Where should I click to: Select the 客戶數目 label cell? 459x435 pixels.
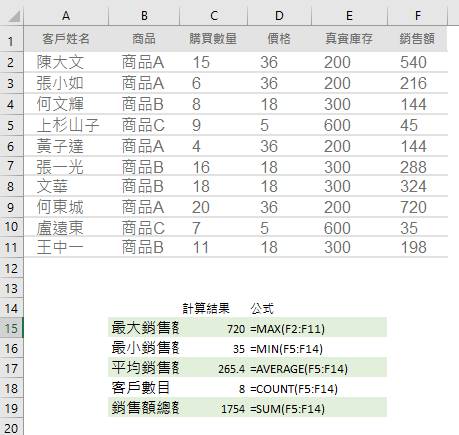[144, 388]
